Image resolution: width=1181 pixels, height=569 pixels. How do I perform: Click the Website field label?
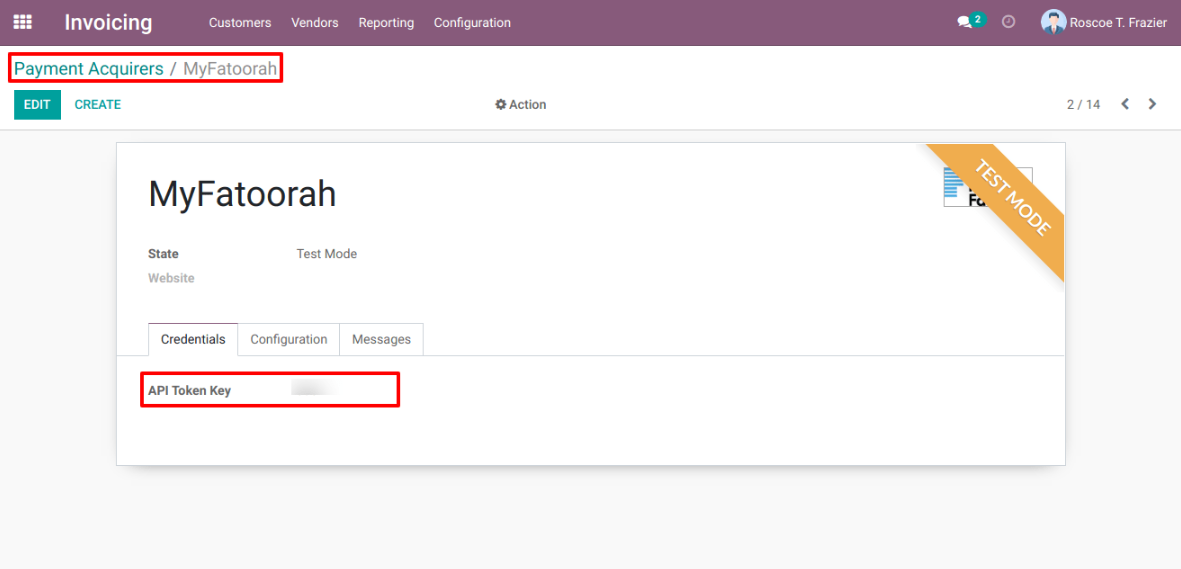(x=171, y=278)
